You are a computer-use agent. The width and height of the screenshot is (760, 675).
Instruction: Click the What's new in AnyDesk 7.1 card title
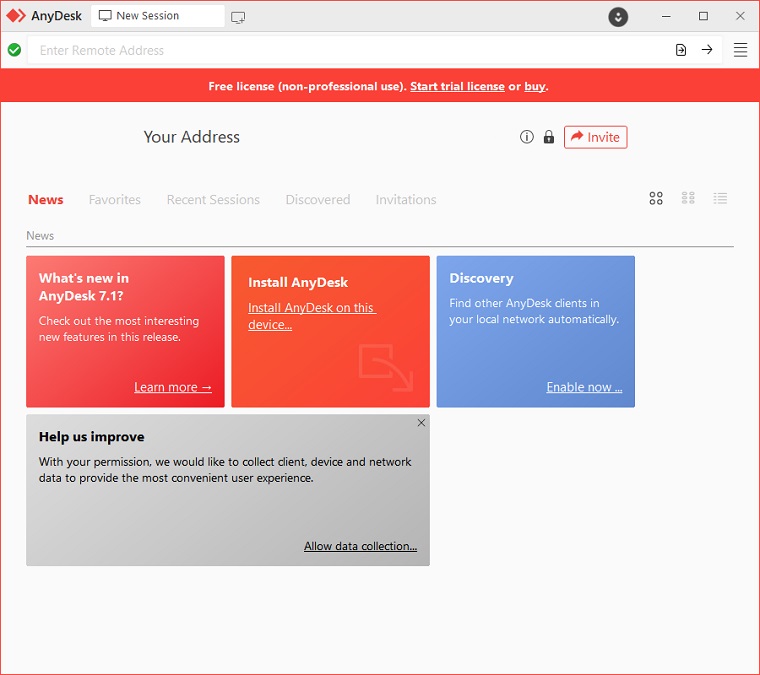coord(84,287)
